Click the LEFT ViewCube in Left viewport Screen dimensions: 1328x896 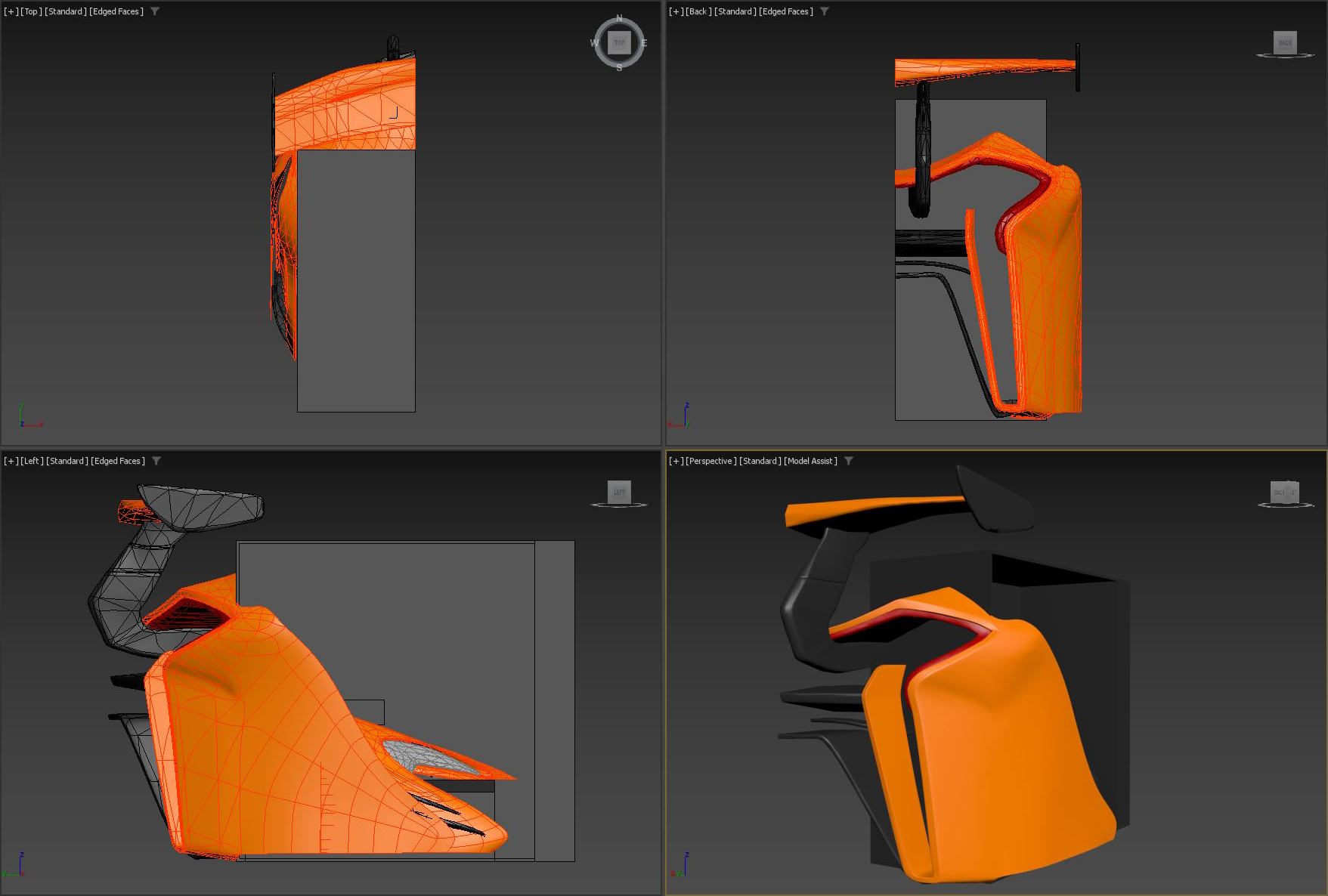(x=619, y=492)
